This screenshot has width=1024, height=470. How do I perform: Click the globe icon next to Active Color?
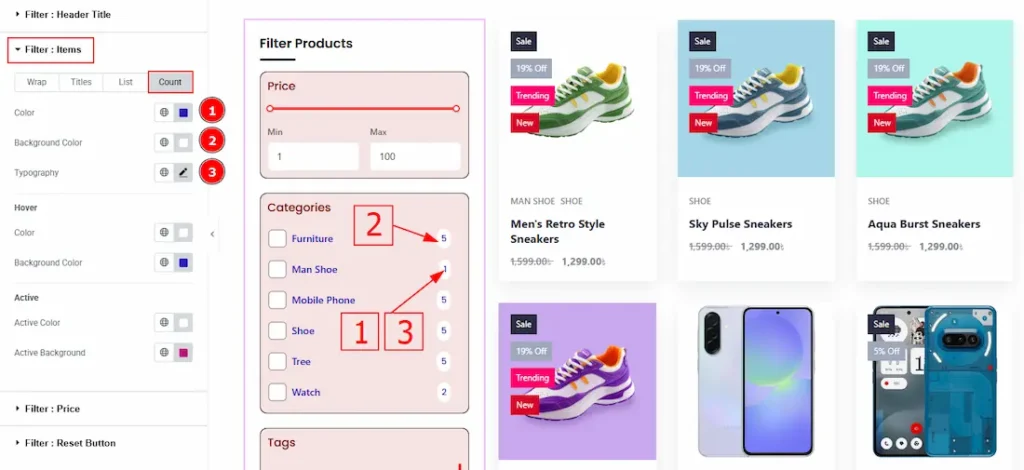(x=164, y=322)
